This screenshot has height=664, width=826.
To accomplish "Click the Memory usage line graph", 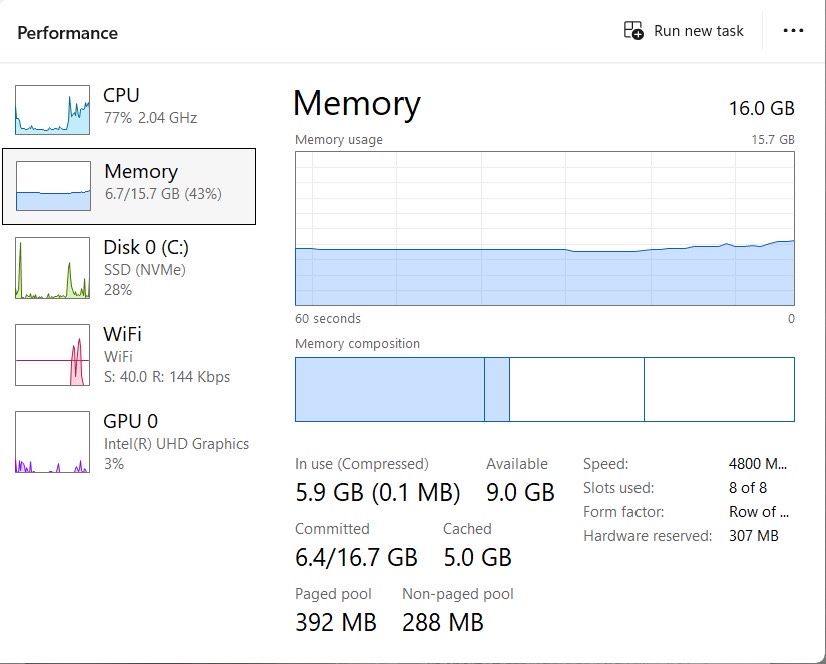I will point(545,228).
